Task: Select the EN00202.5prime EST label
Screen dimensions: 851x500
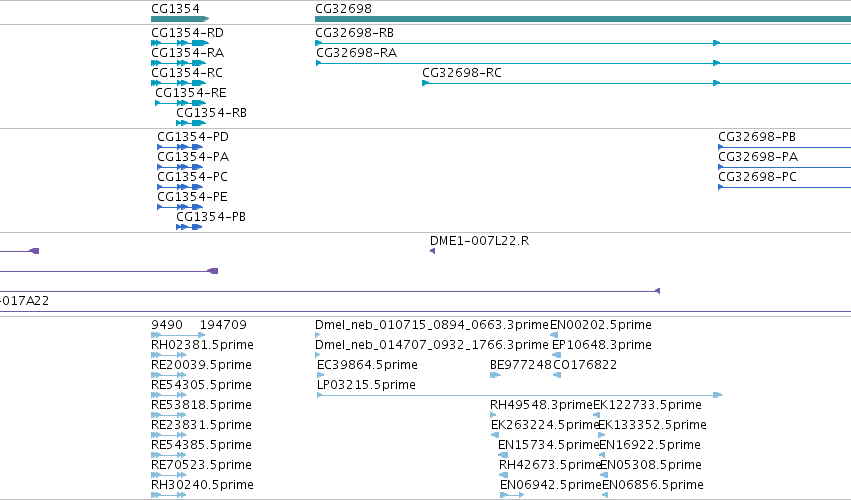Action: [x=600, y=325]
